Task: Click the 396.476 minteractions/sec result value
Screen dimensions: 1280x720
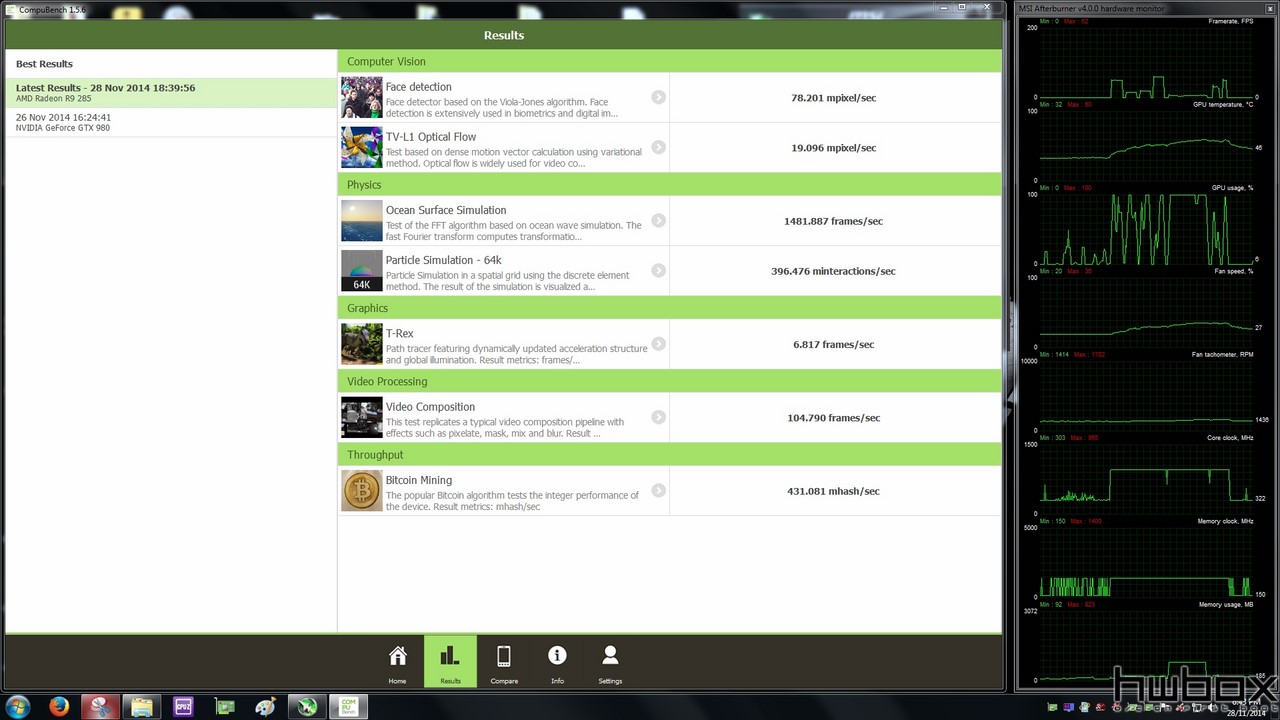Action: pos(833,271)
